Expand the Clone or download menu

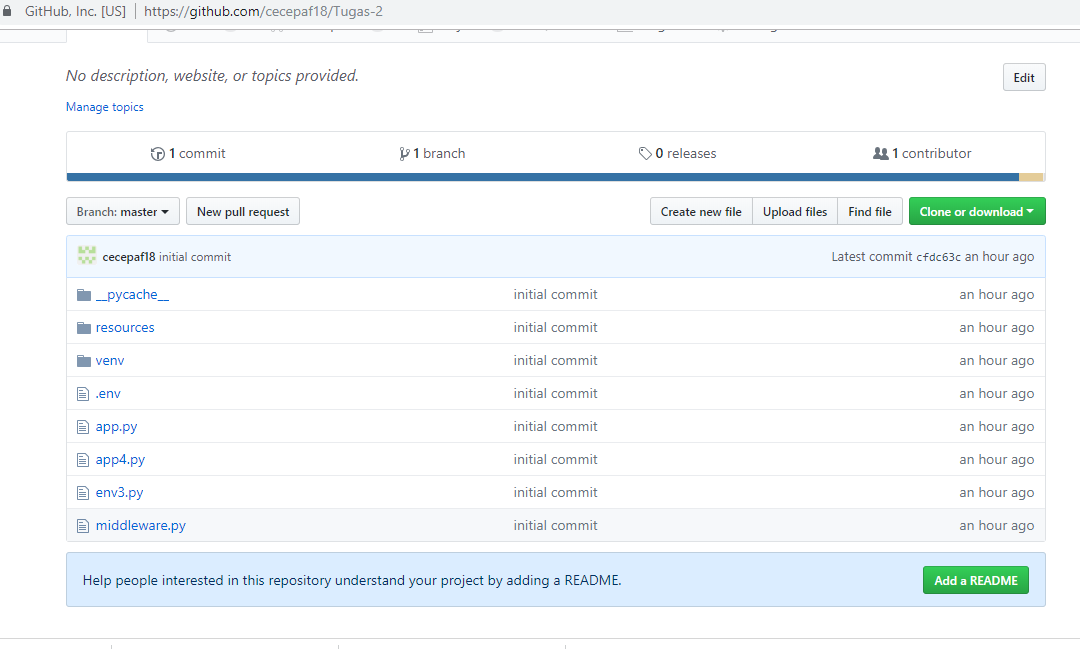coord(977,212)
